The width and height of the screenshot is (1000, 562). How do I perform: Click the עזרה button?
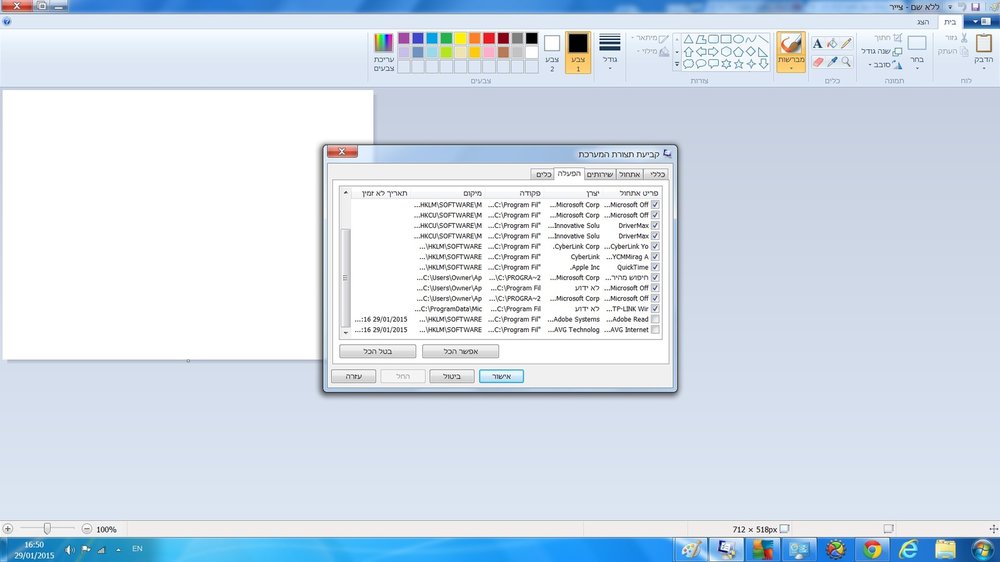pyautogui.click(x=353, y=376)
